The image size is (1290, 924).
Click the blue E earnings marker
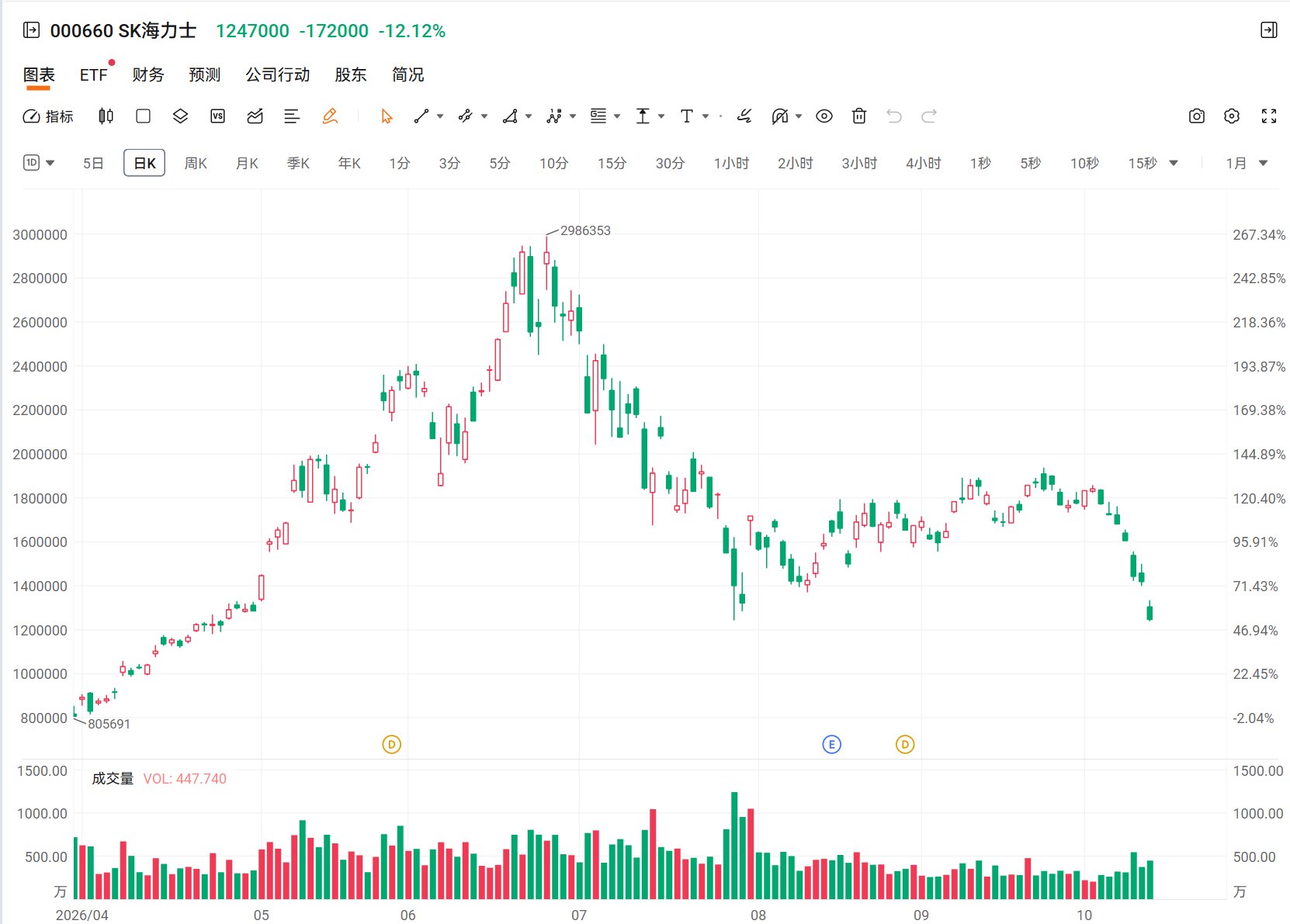831,745
